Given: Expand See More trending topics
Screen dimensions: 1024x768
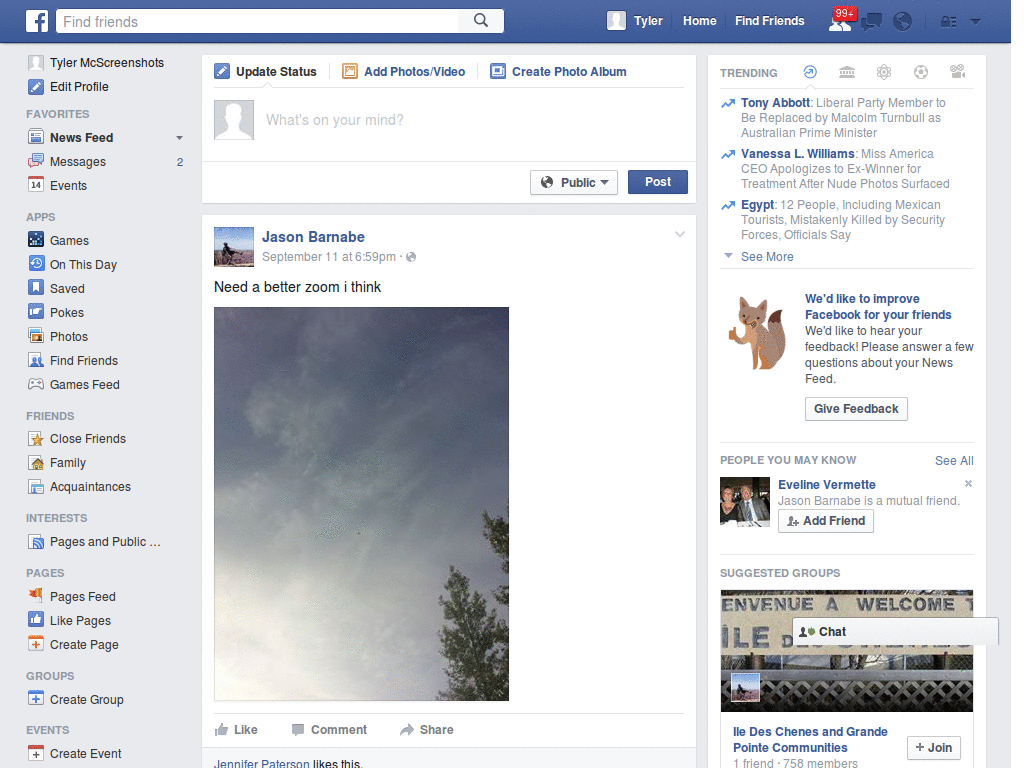Looking at the screenshot, I should click(x=767, y=257).
